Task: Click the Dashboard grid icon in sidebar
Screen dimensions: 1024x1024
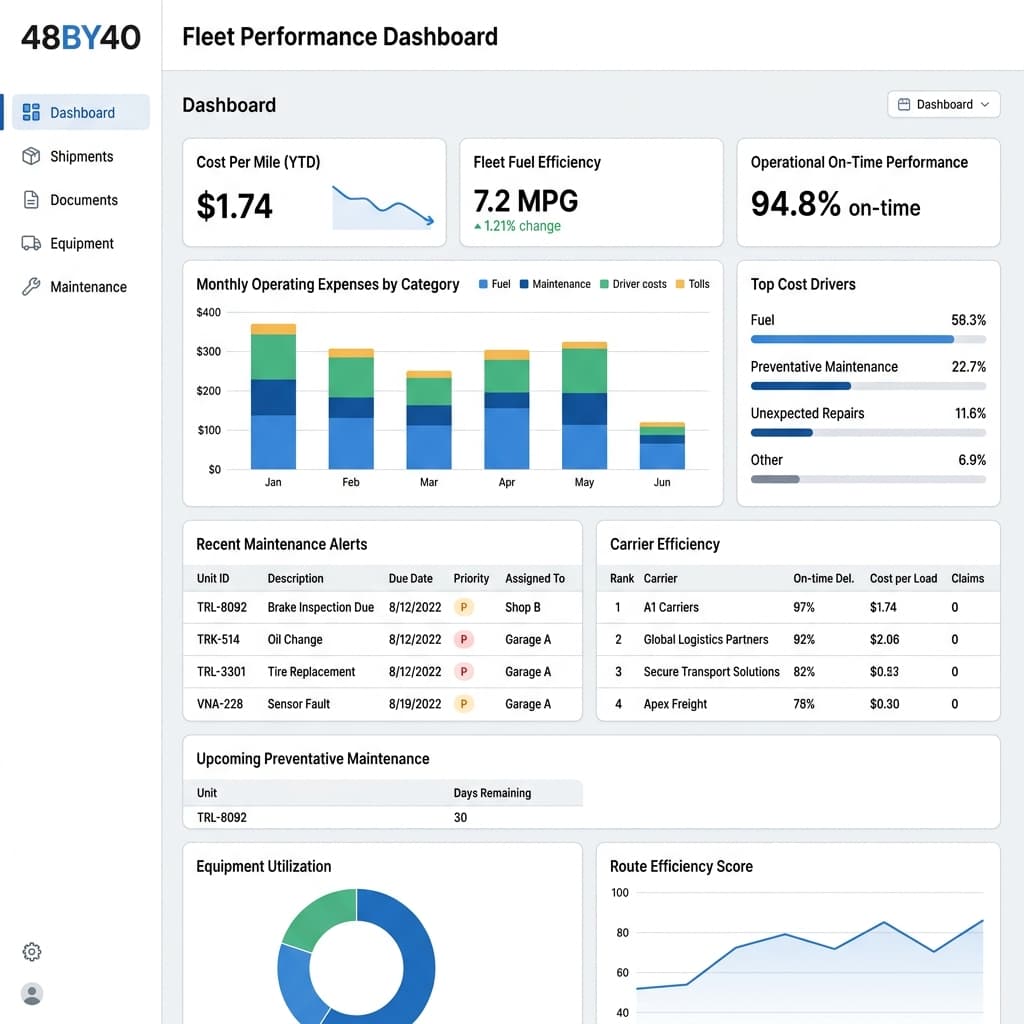Action: click(31, 112)
